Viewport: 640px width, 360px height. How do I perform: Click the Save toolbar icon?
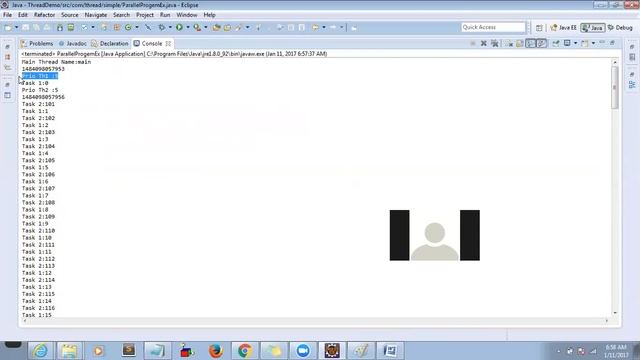(x=25, y=27)
